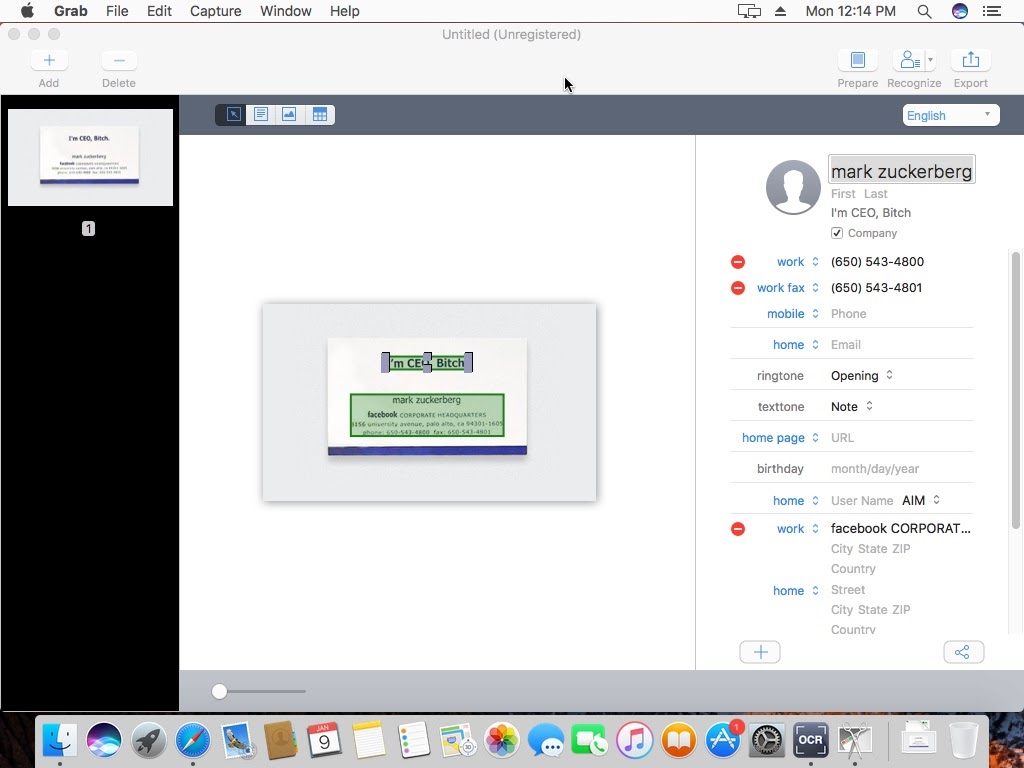1024x768 pixels.
Task: Select the image region tool
Action: click(x=290, y=115)
